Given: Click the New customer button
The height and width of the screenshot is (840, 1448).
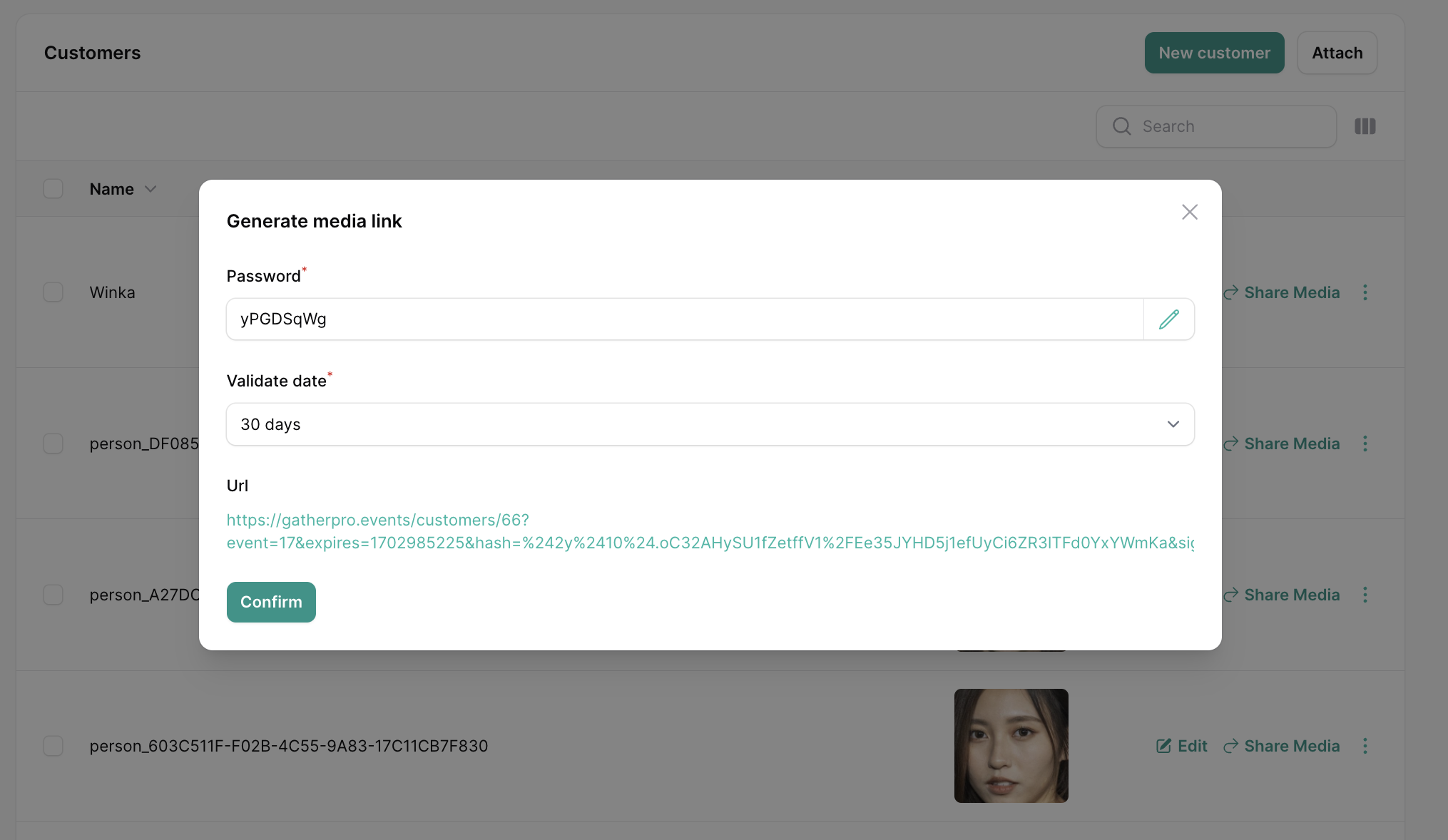Looking at the screenshot, I should [1214, 53].
